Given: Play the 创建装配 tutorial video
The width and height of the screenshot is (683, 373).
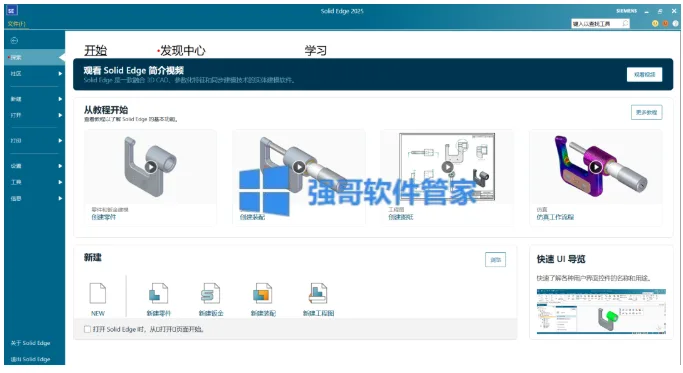Looking at the screenshot, I should tap(299, 167).
